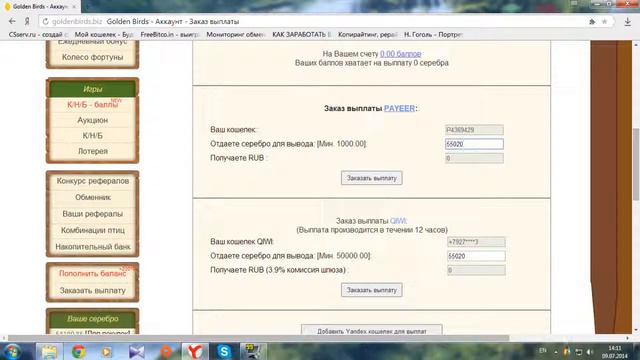Follow the '0.00 баллов' link
The height and width of the screenshot is (360, 640).
point(400,53)
